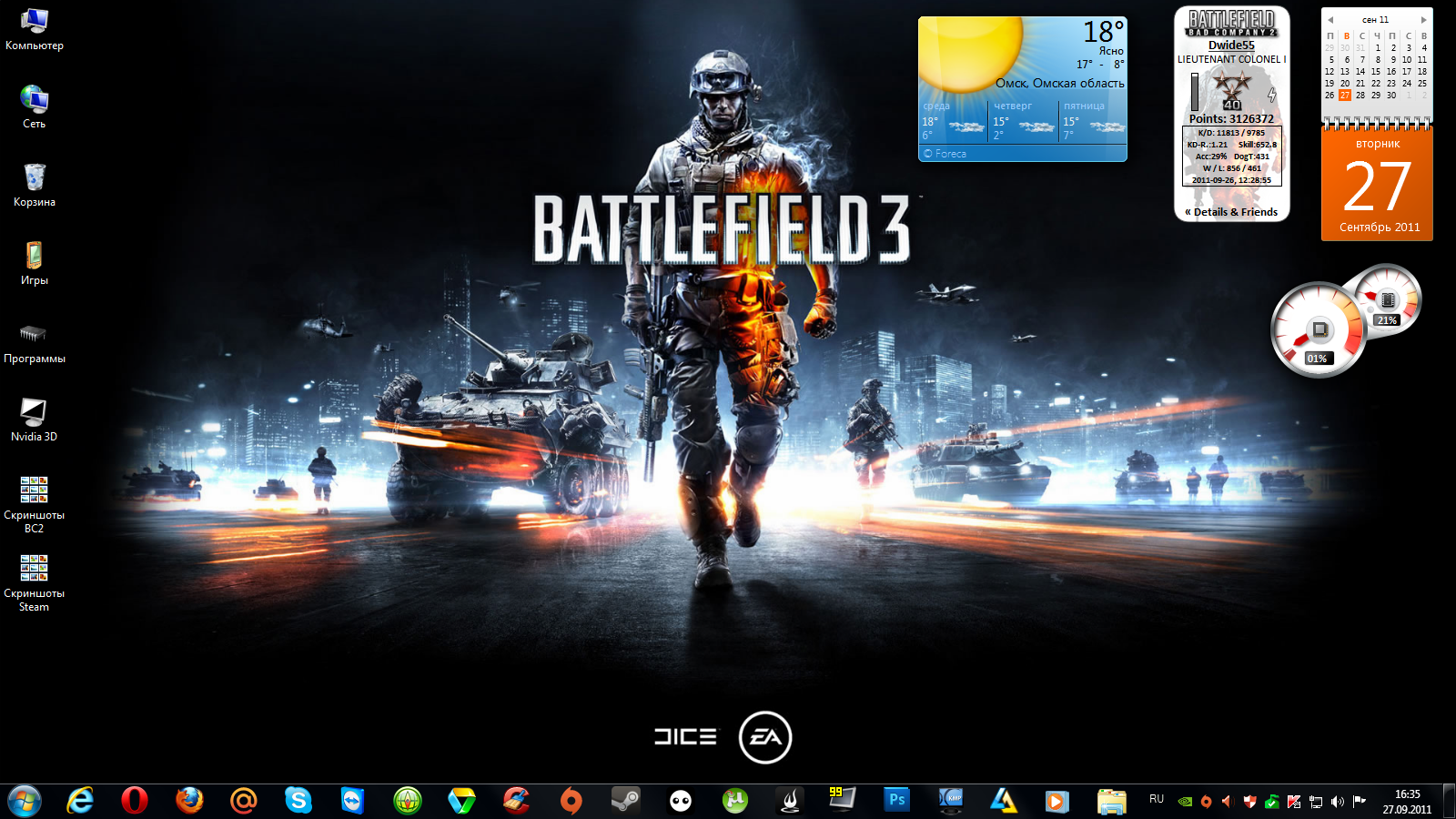The image size is (1456, 819).
Task: Launch Internet Explorer from the taskbar
Action: tap(80, 801)
